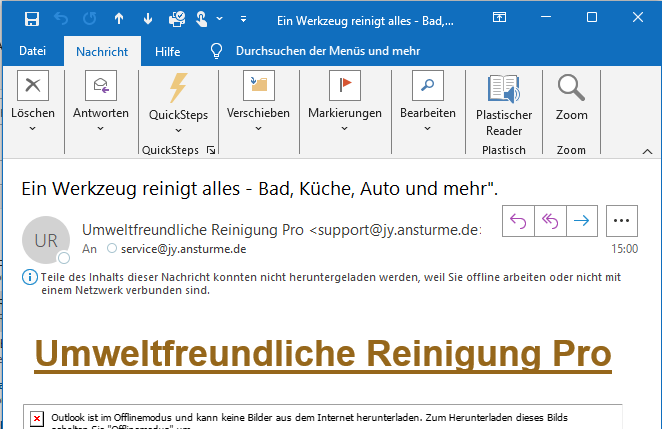Image resolution: width=662 pixels, height=431 pixels.
Task: Expand the Löschen dropdown
Action: coord(33,128)
